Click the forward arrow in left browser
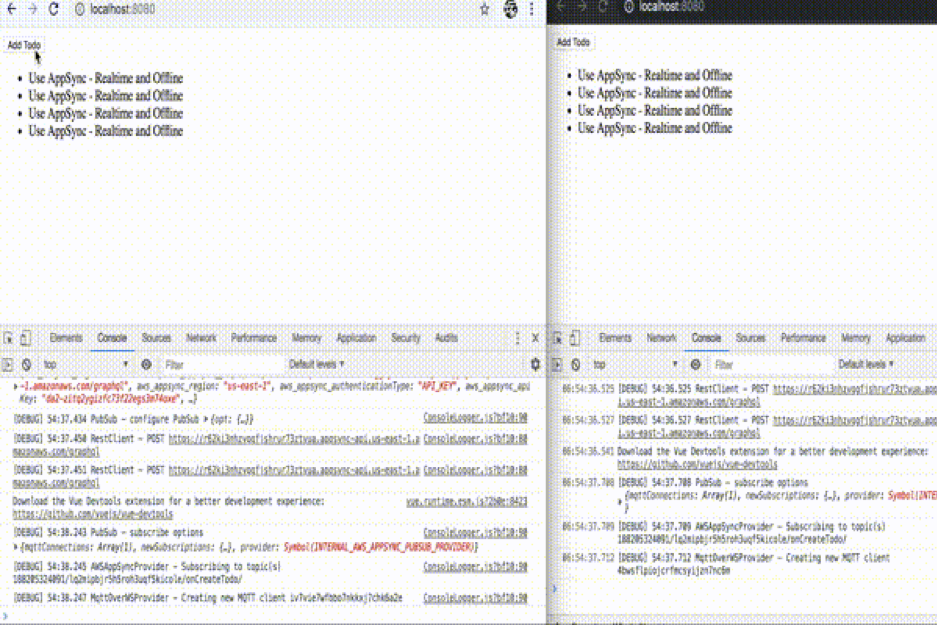 pyautogui.click(x=32, y=9)
